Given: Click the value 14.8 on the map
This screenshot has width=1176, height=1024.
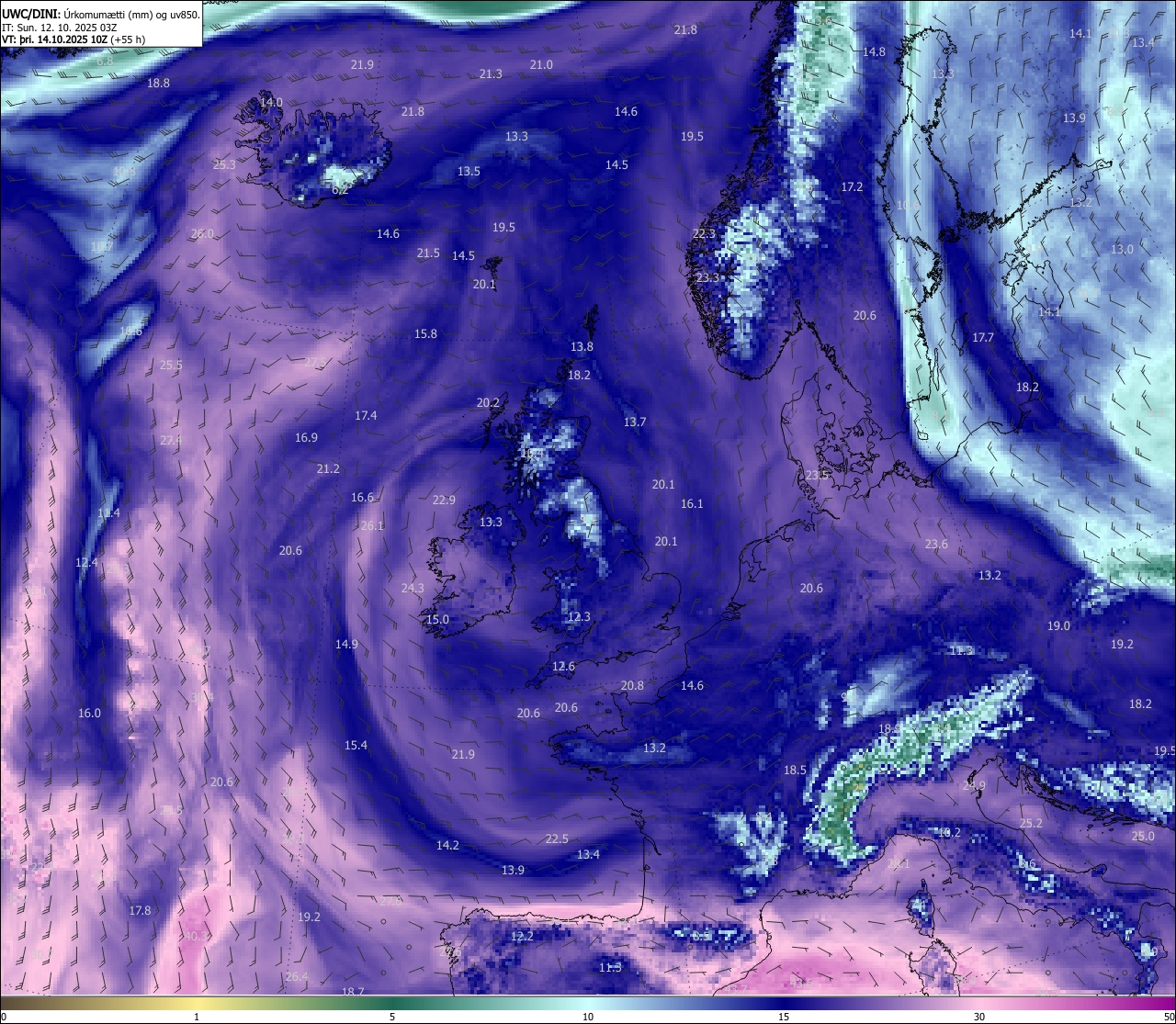Looking at the screenshot, I should tap(874, 51).
